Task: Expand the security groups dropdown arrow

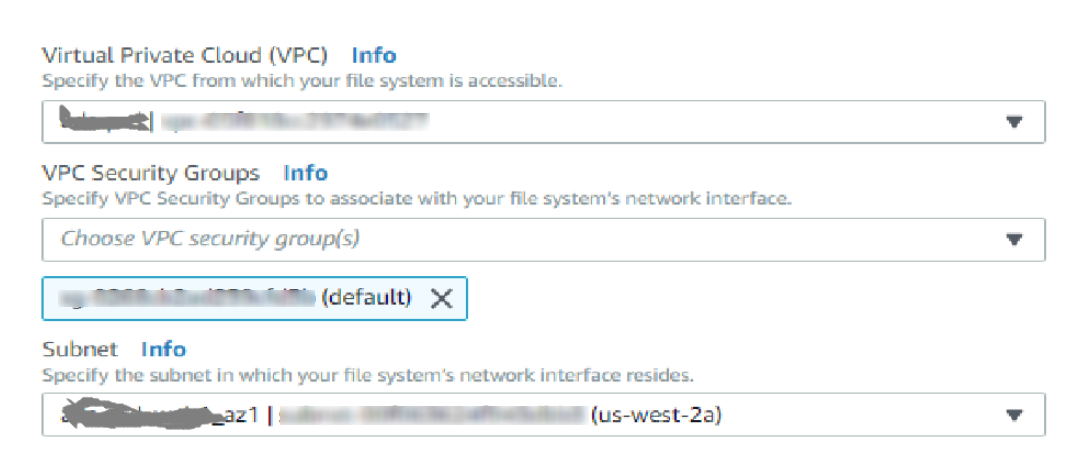Action: [x=1014, y=240]
